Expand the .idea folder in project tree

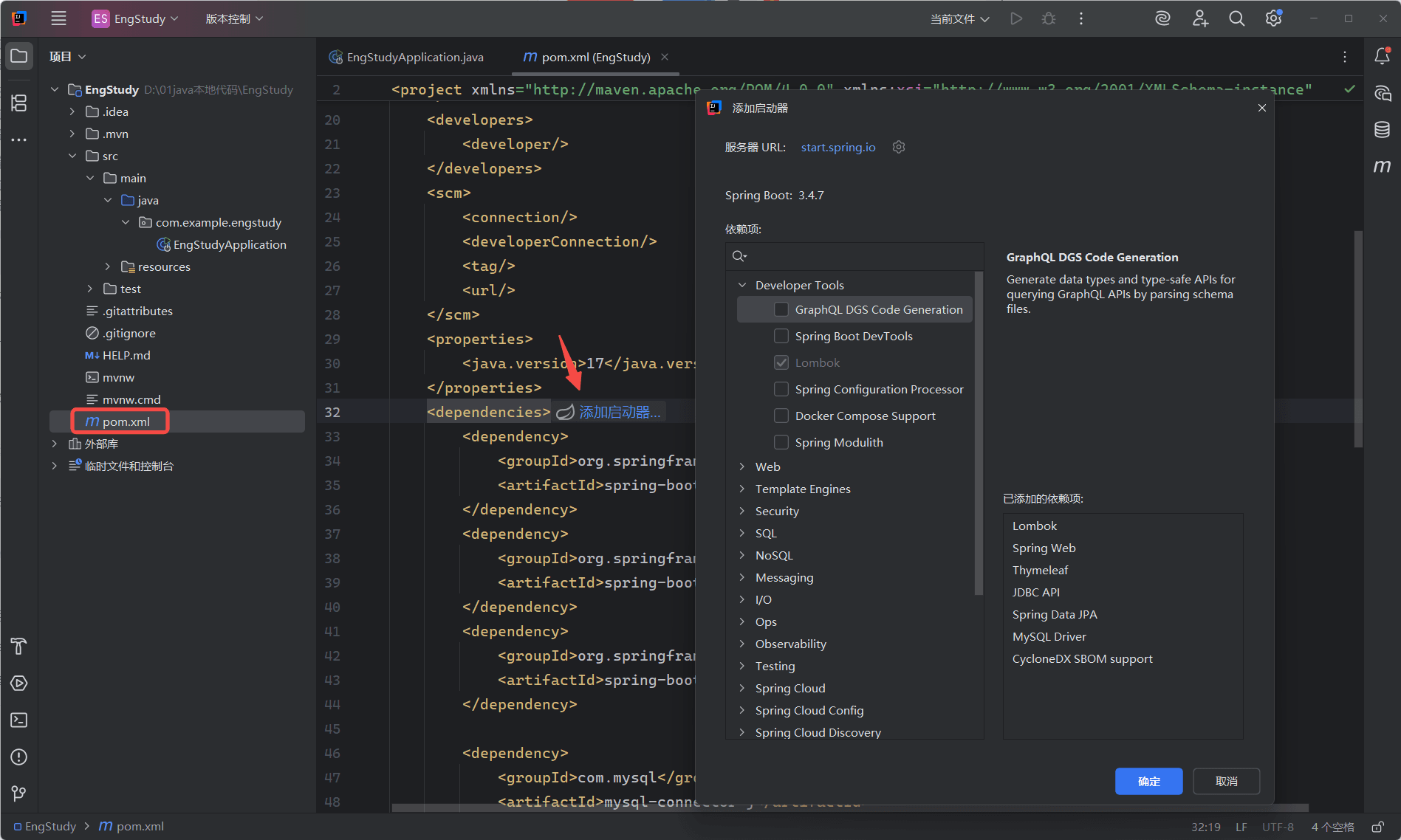[x=72, y=111]
